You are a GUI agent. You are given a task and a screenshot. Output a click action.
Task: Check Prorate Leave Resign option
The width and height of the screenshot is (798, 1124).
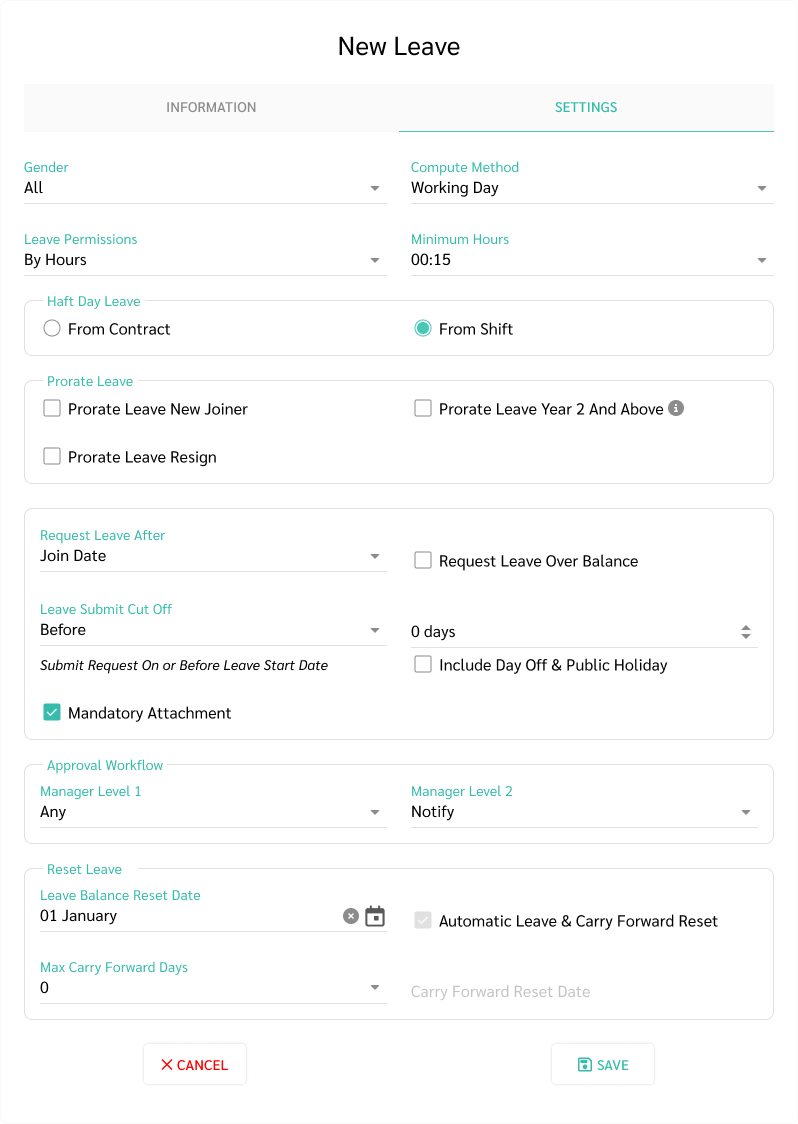tap(52, 457)
